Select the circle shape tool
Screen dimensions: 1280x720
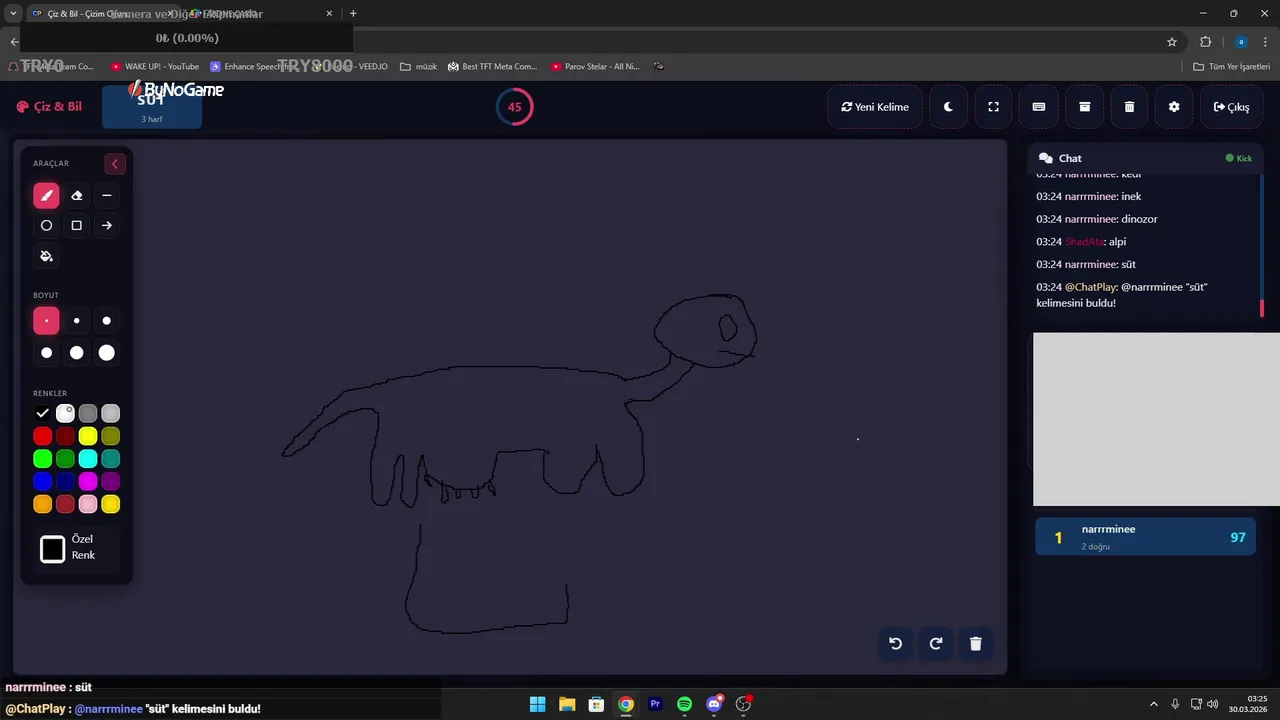(x=46, y=226)
